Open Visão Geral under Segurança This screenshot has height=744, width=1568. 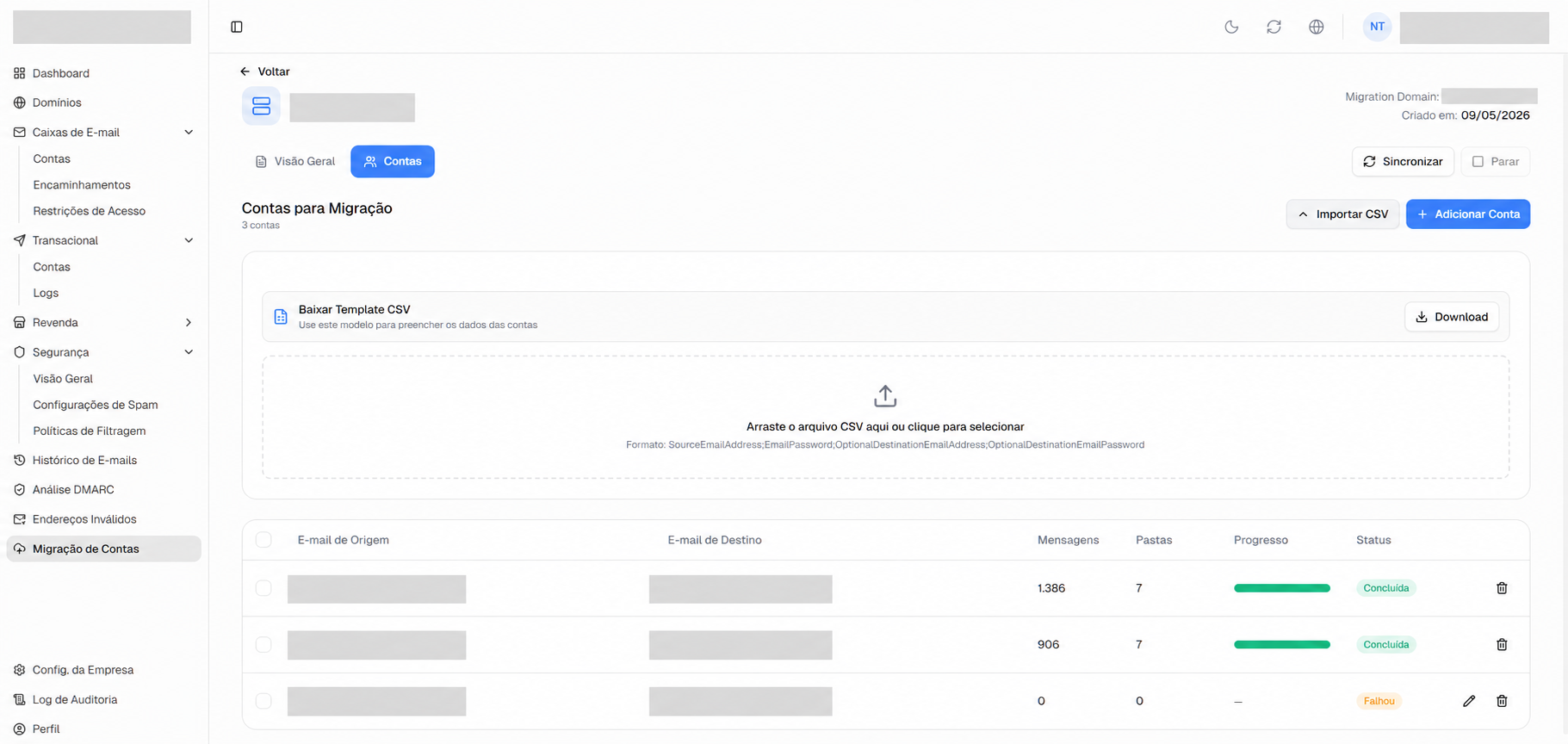pyautogui.click(x=63, y=379)
